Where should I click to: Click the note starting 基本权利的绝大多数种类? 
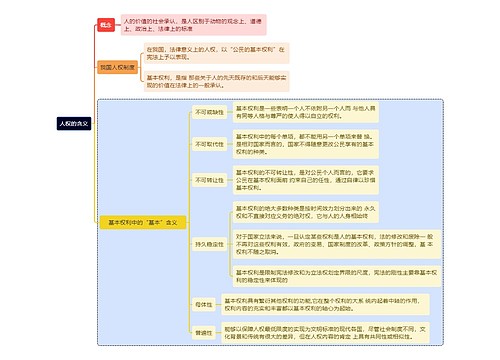pos(306,212)
